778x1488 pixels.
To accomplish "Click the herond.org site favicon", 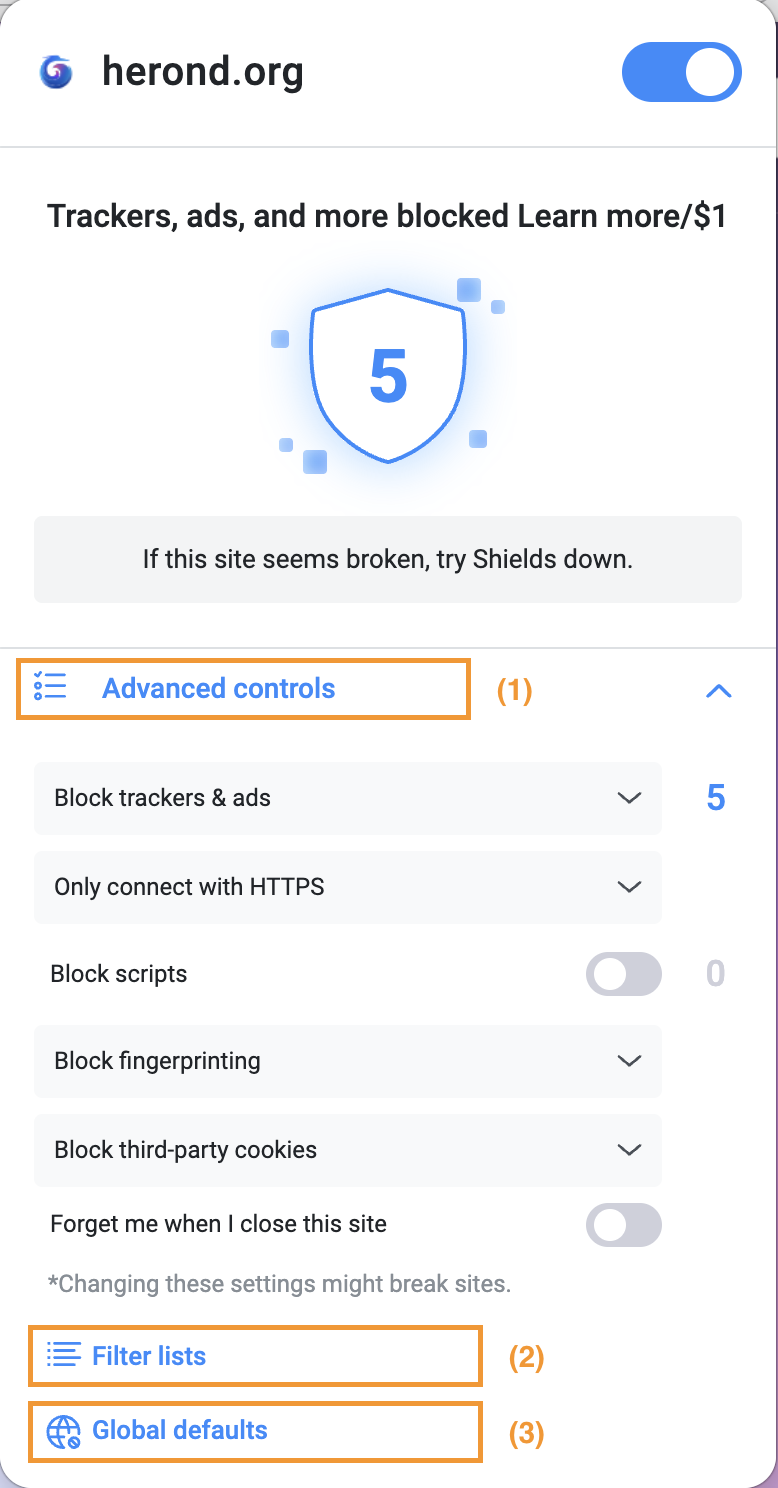I will (56, 72).
